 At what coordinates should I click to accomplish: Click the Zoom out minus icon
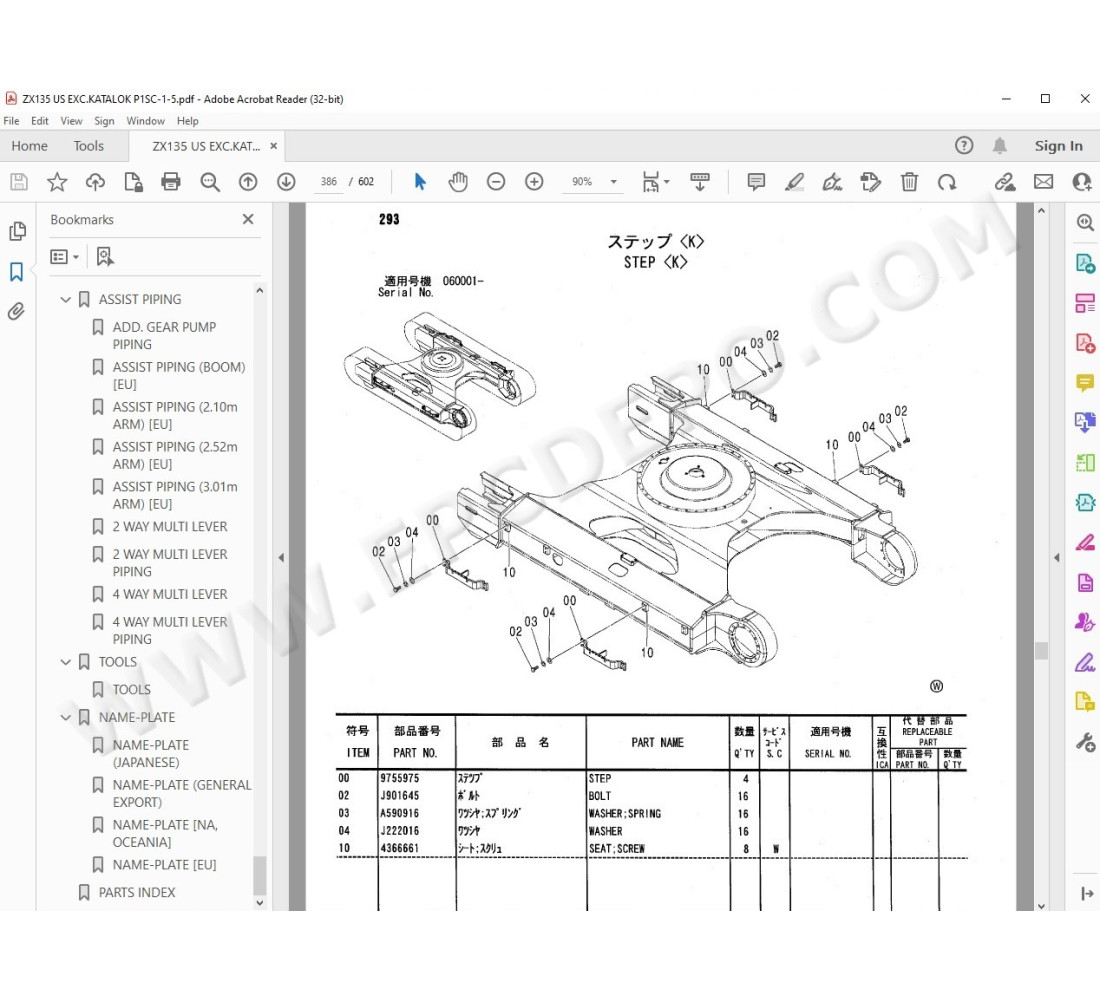coord(496,182)
